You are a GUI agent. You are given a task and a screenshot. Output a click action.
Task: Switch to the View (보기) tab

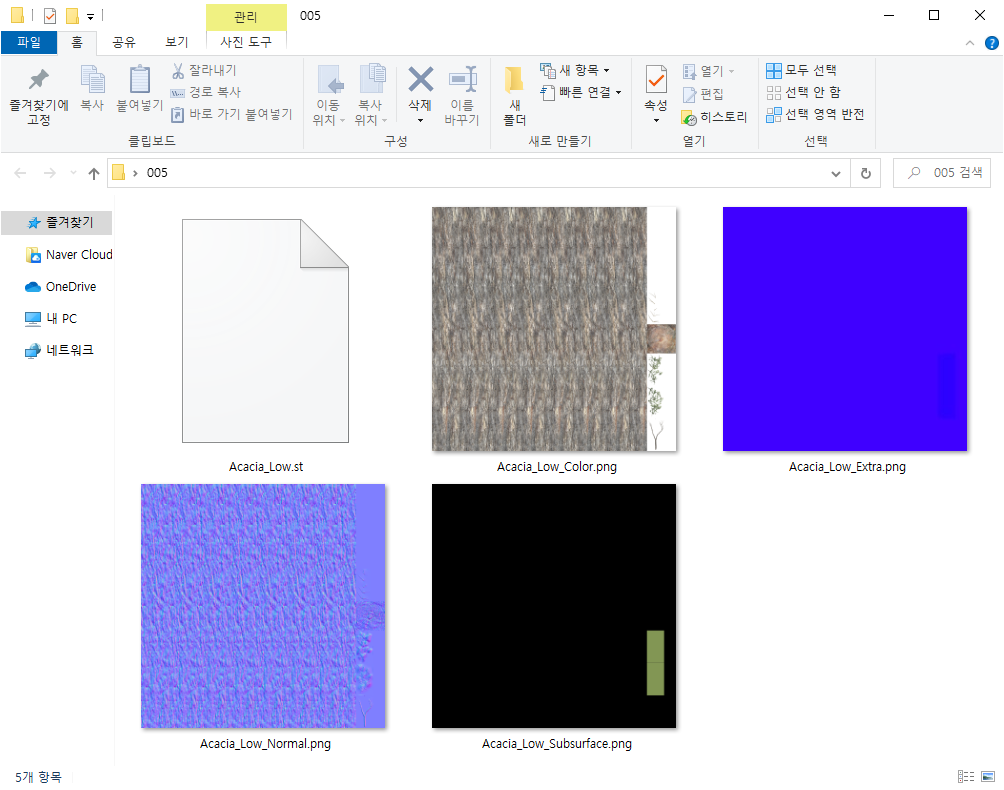point(177,42)
